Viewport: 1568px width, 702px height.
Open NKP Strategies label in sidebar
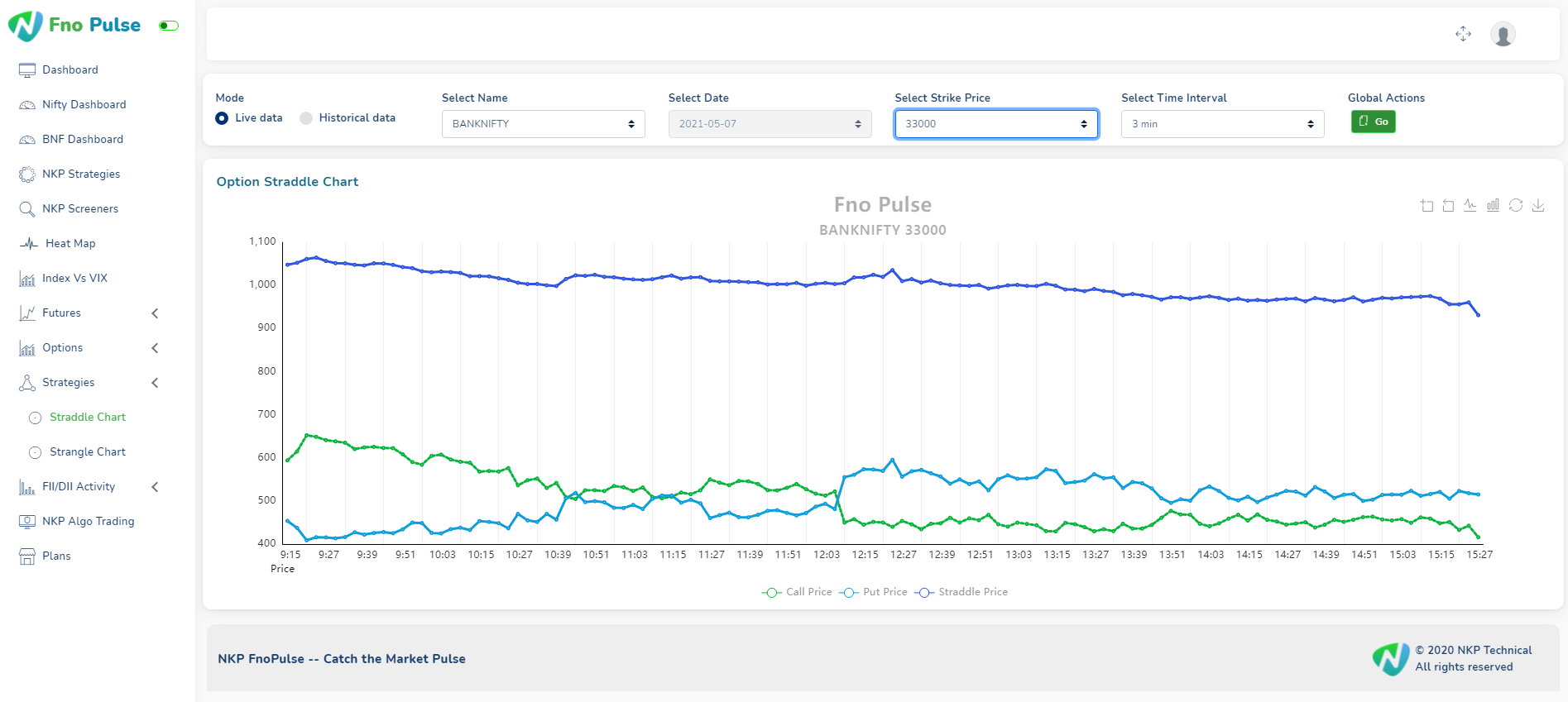pos(81,174)
